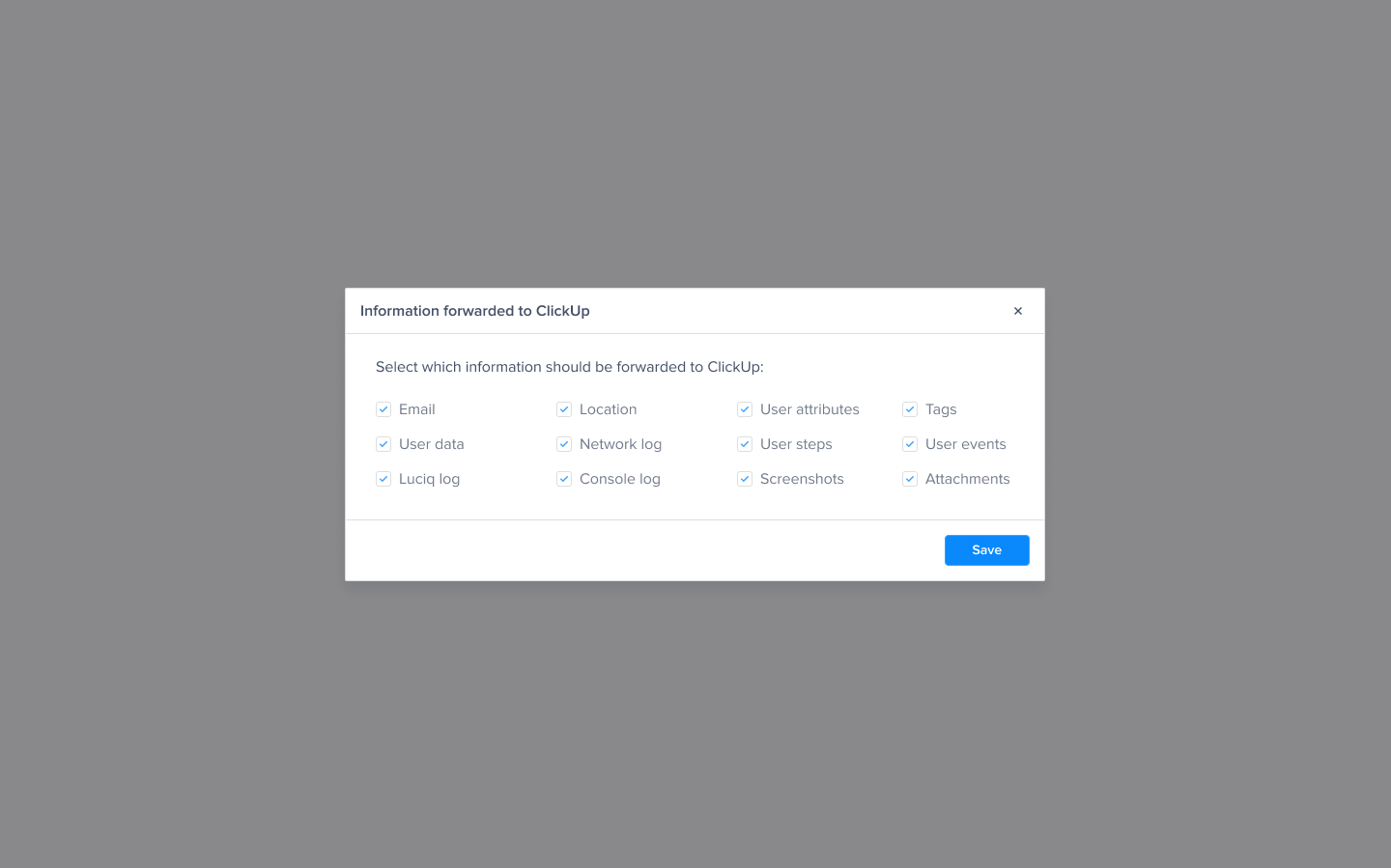1391x868 pixels.
Task: Uncheck the Email checkbox
Action: [383, 409]
